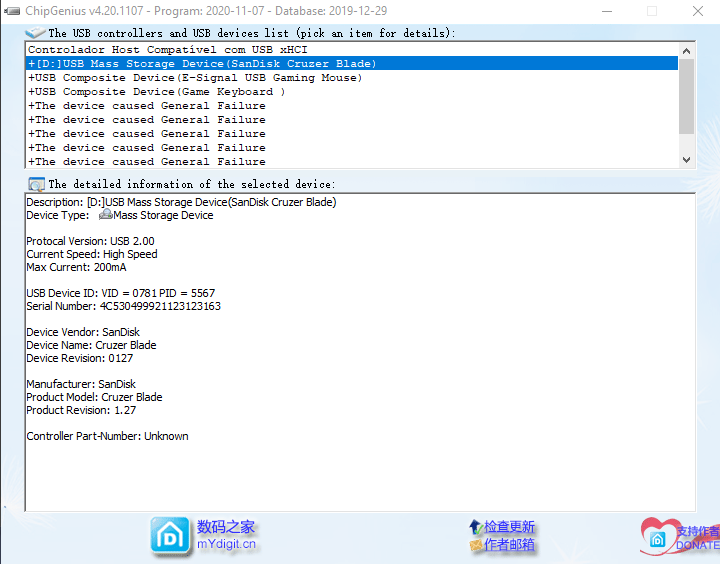Screen dimensions: 720x564
Task: Click the USB devices list header icon
Action: (35, 33)
